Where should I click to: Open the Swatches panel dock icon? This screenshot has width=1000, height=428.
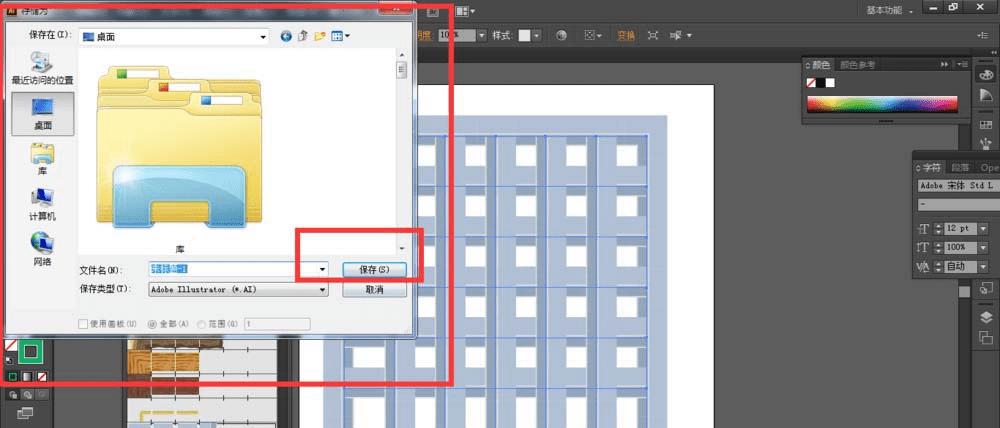point(986,125)
